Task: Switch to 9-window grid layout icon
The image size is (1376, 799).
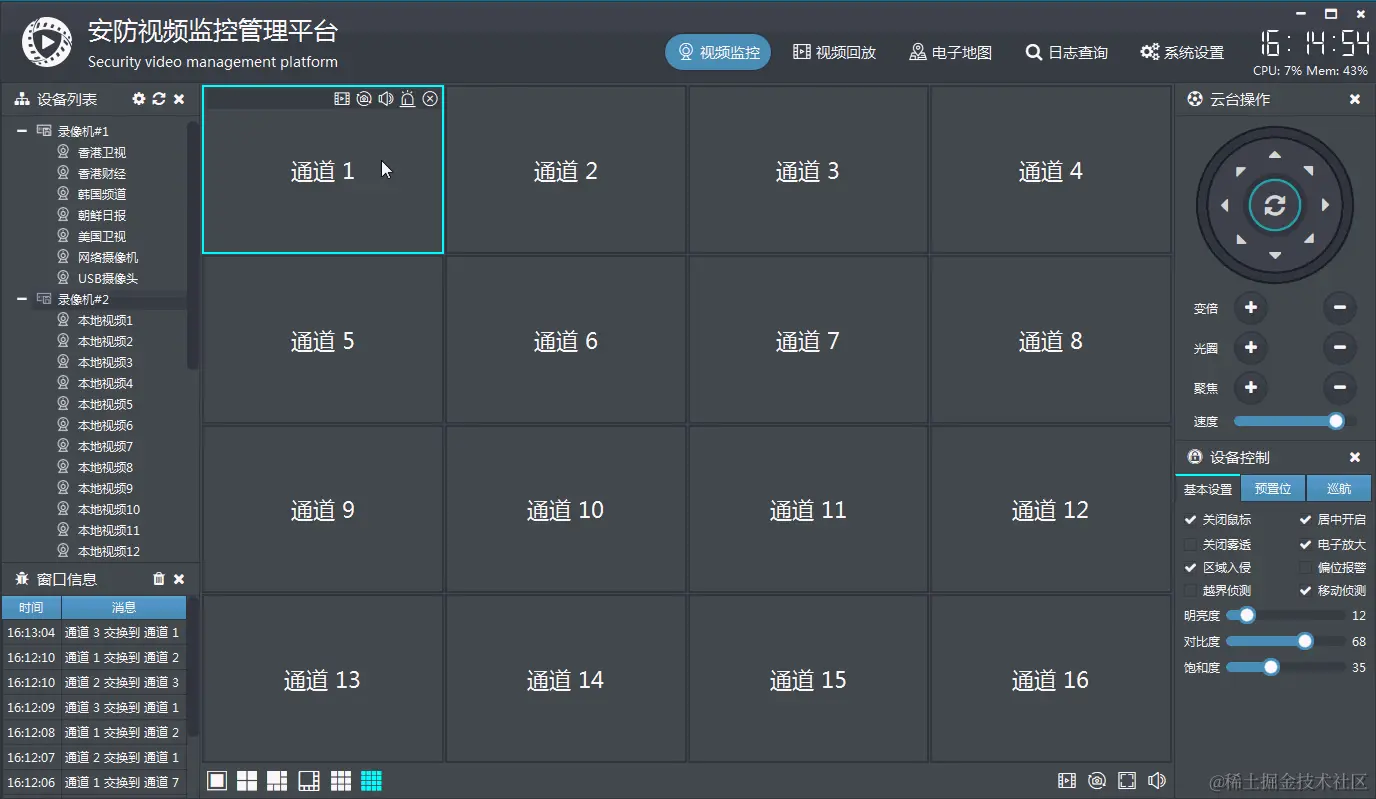Action: [x=341, y=781]
